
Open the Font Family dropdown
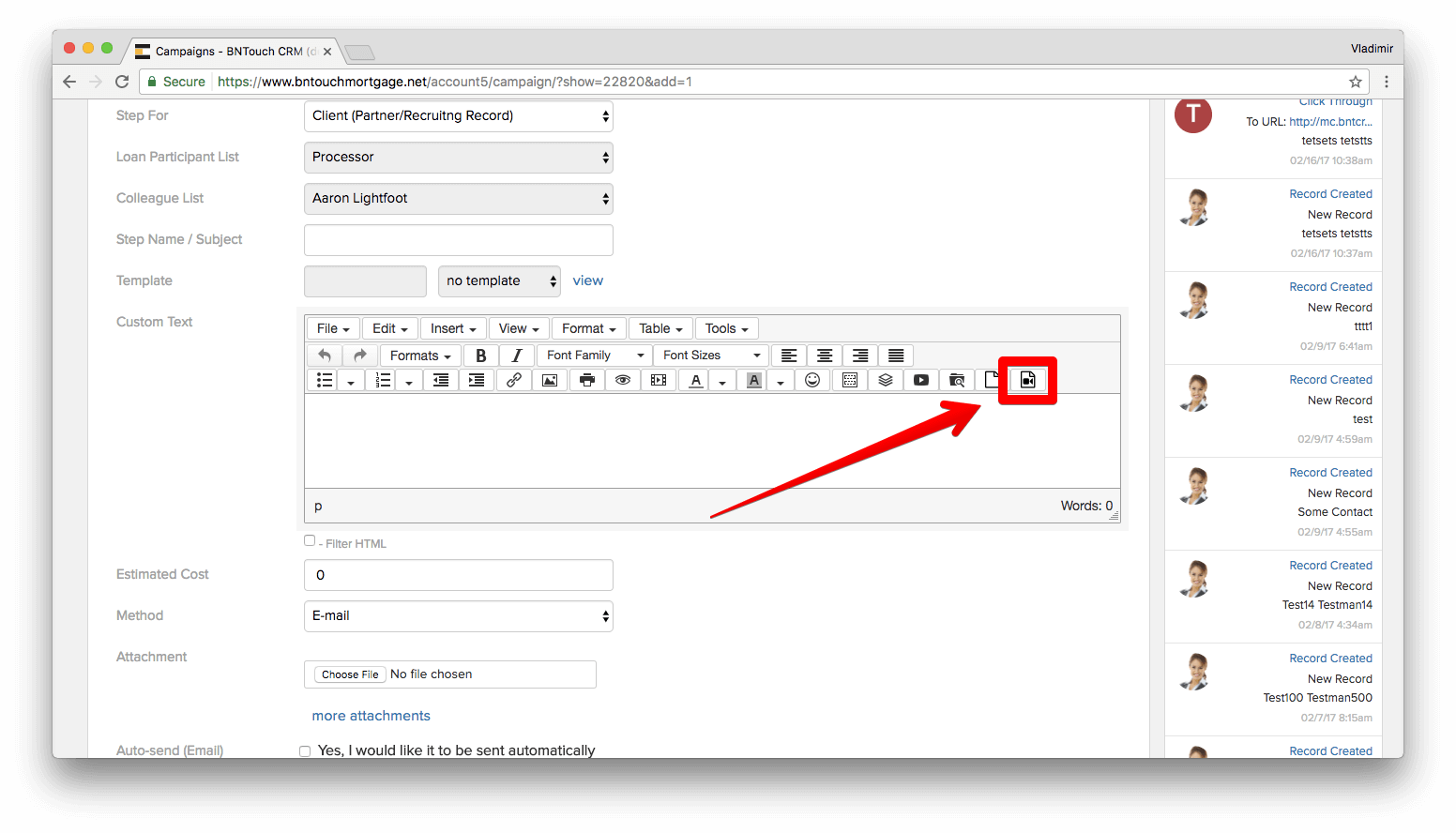click(x=595, y=356)
